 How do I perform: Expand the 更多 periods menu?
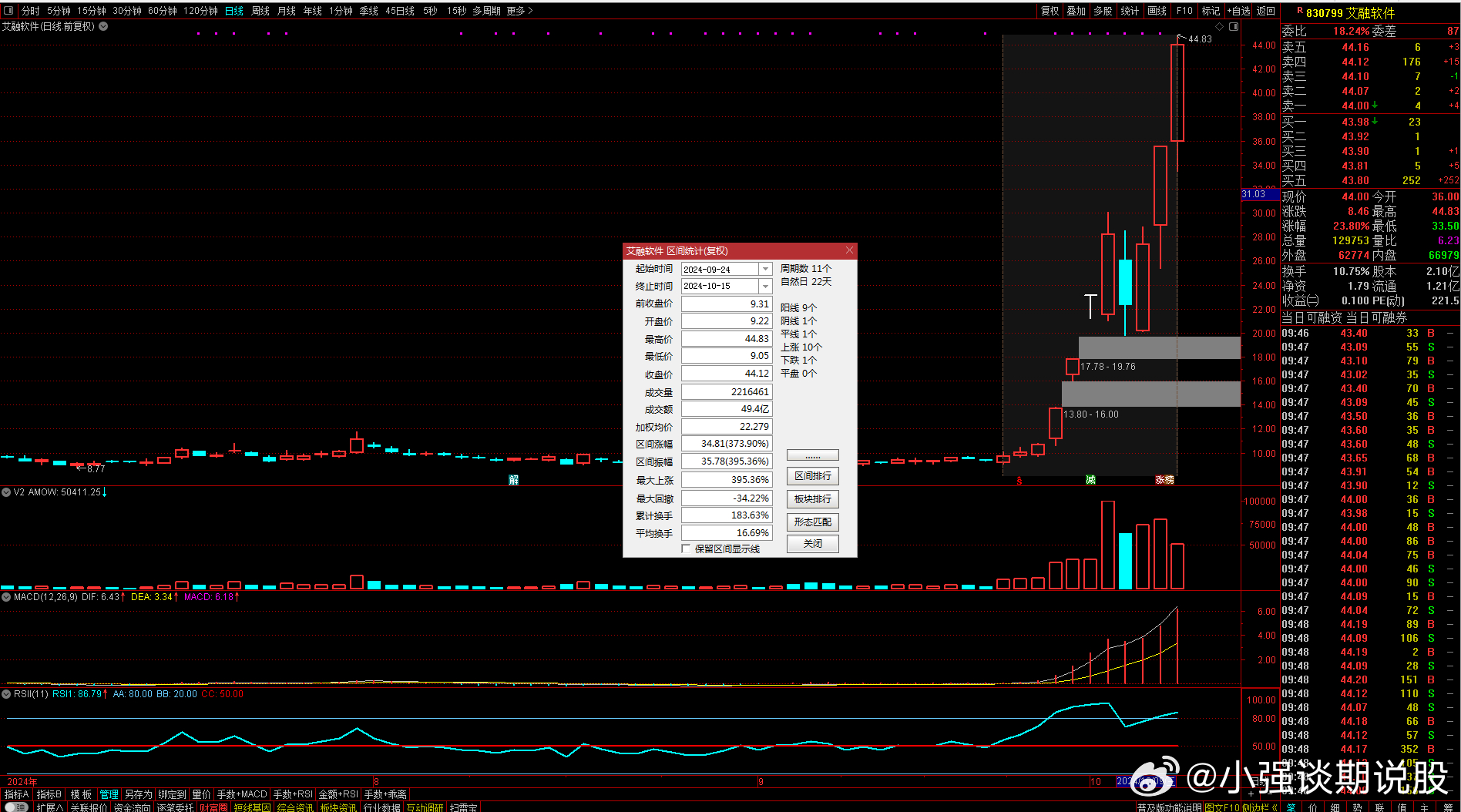519,11
